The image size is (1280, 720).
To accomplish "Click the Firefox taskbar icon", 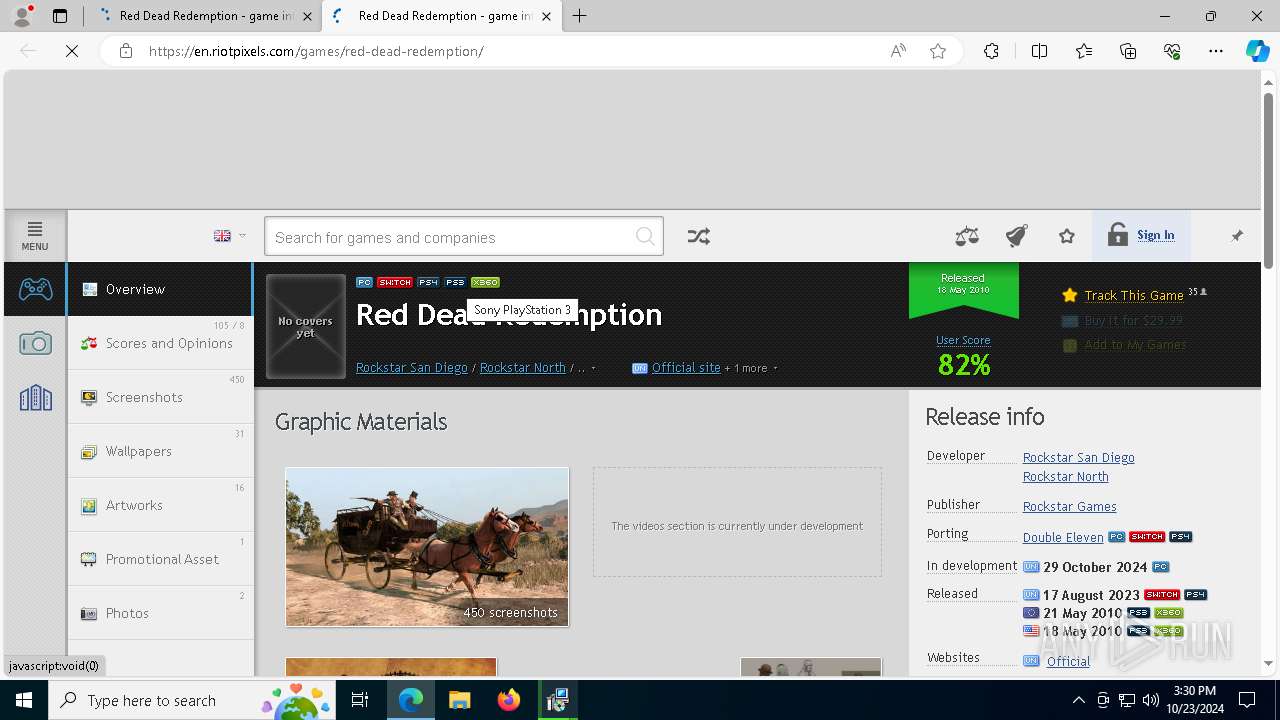I will (x=509, y=700).
